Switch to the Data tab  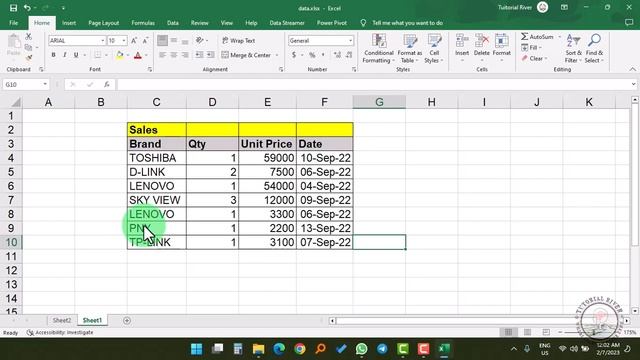[173, 23]
